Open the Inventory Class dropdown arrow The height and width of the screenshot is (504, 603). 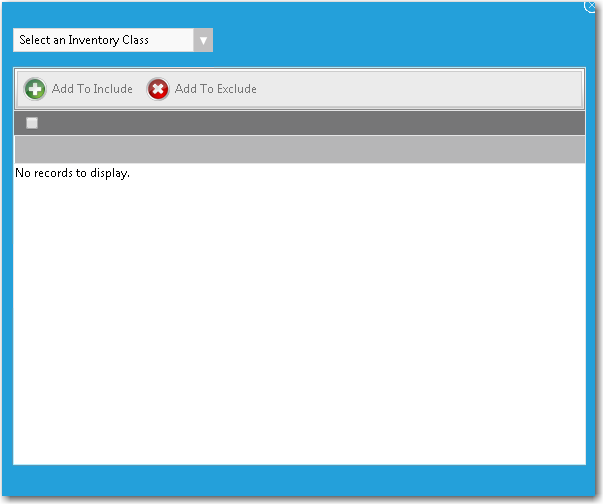pos(203,40)
